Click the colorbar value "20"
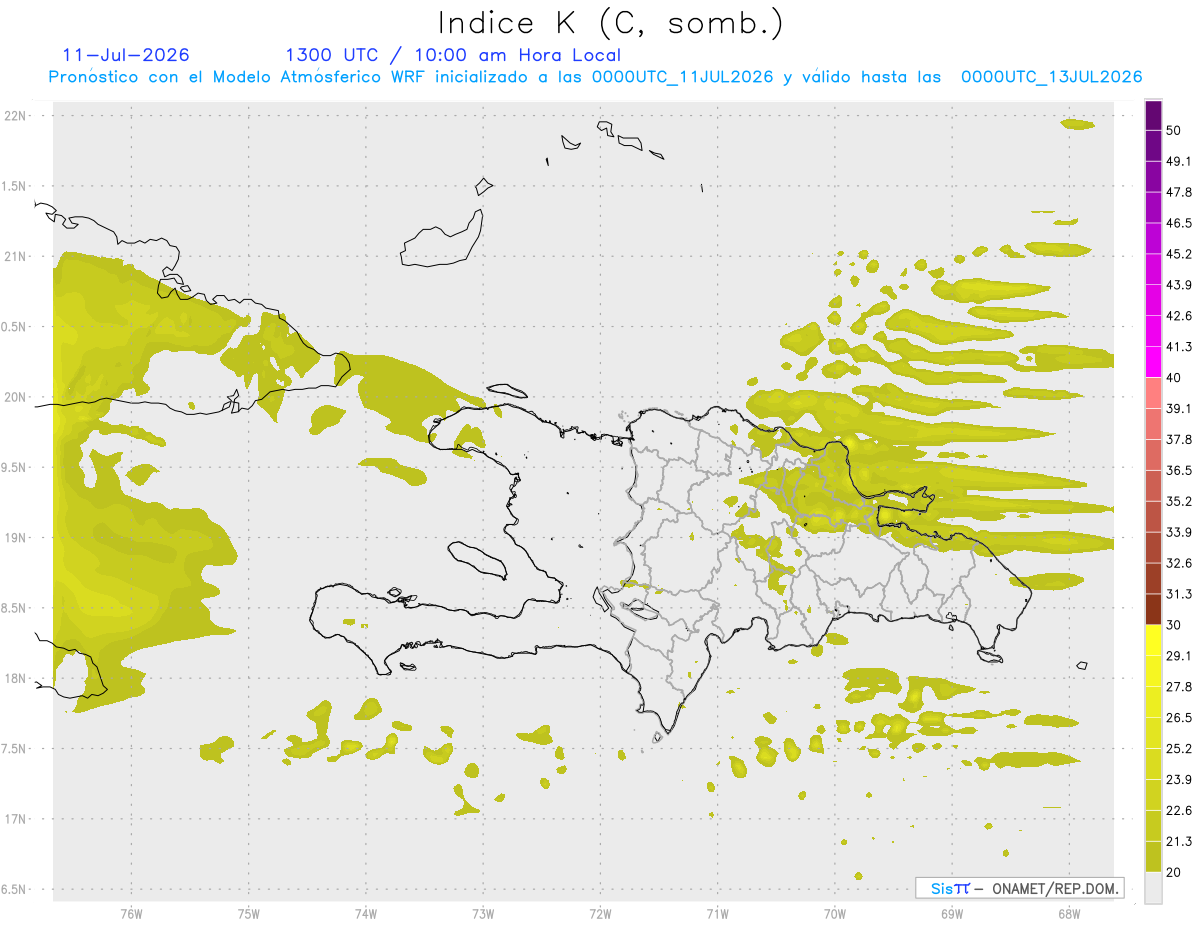 point(1173,872)
